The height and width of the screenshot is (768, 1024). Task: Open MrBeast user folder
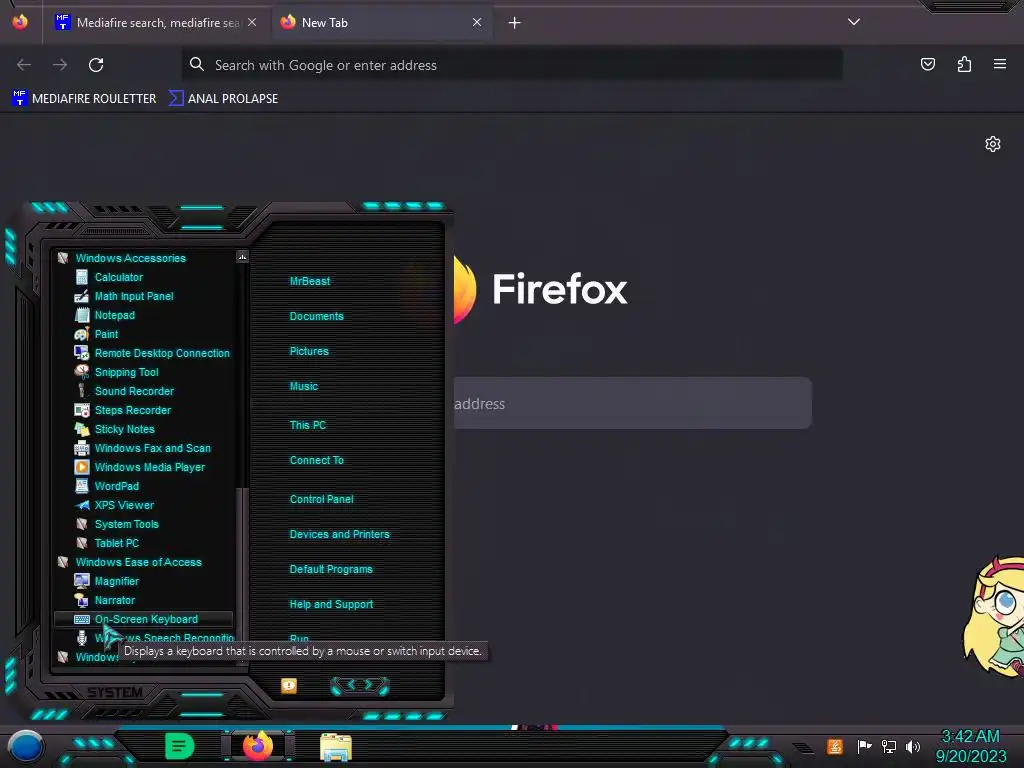point(310,281)
